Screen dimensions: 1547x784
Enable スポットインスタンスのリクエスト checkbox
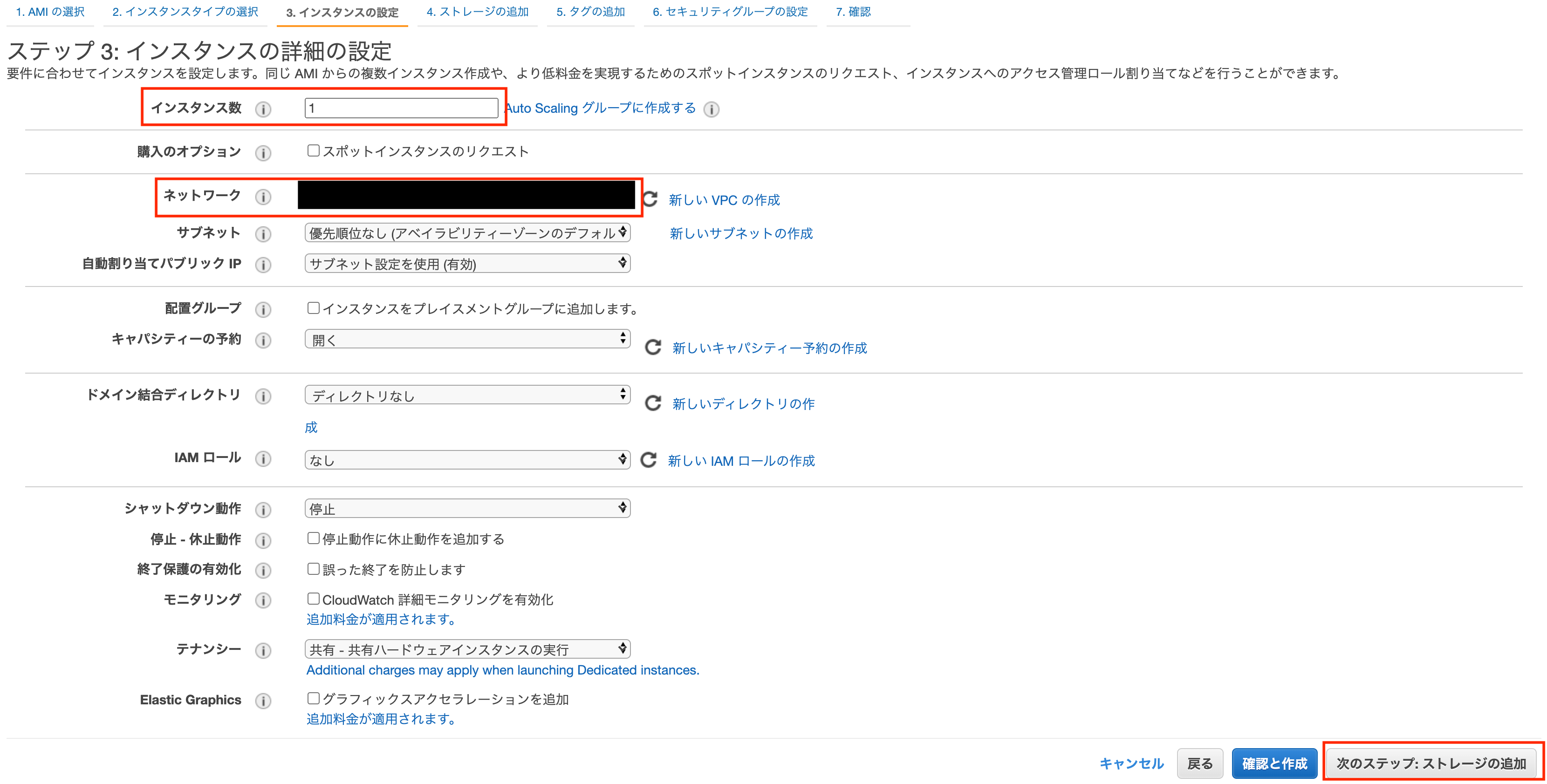(x=313, y=150)
